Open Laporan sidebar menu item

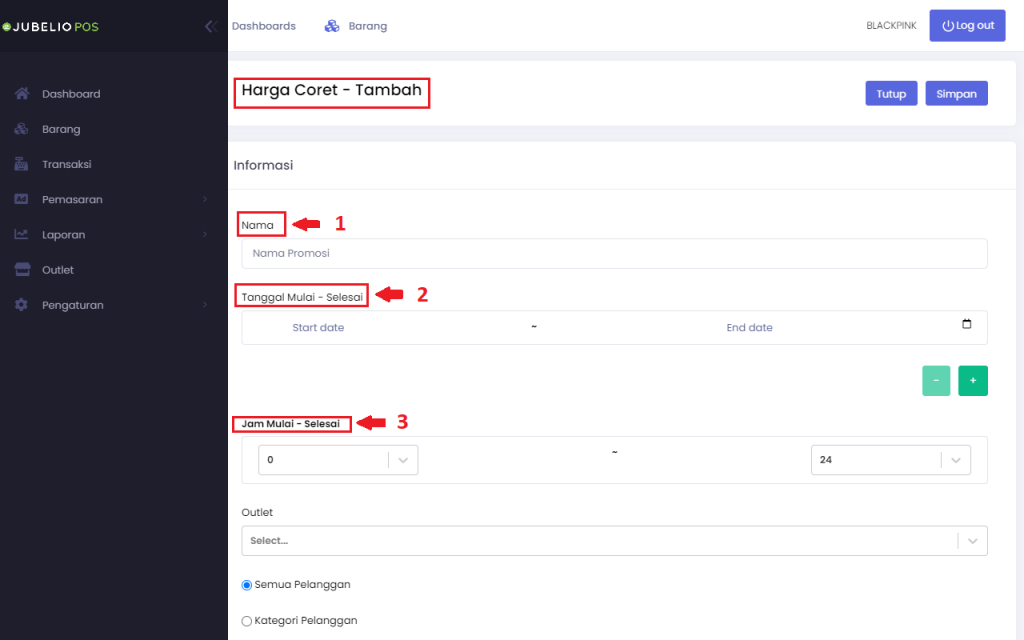point(63,235)
